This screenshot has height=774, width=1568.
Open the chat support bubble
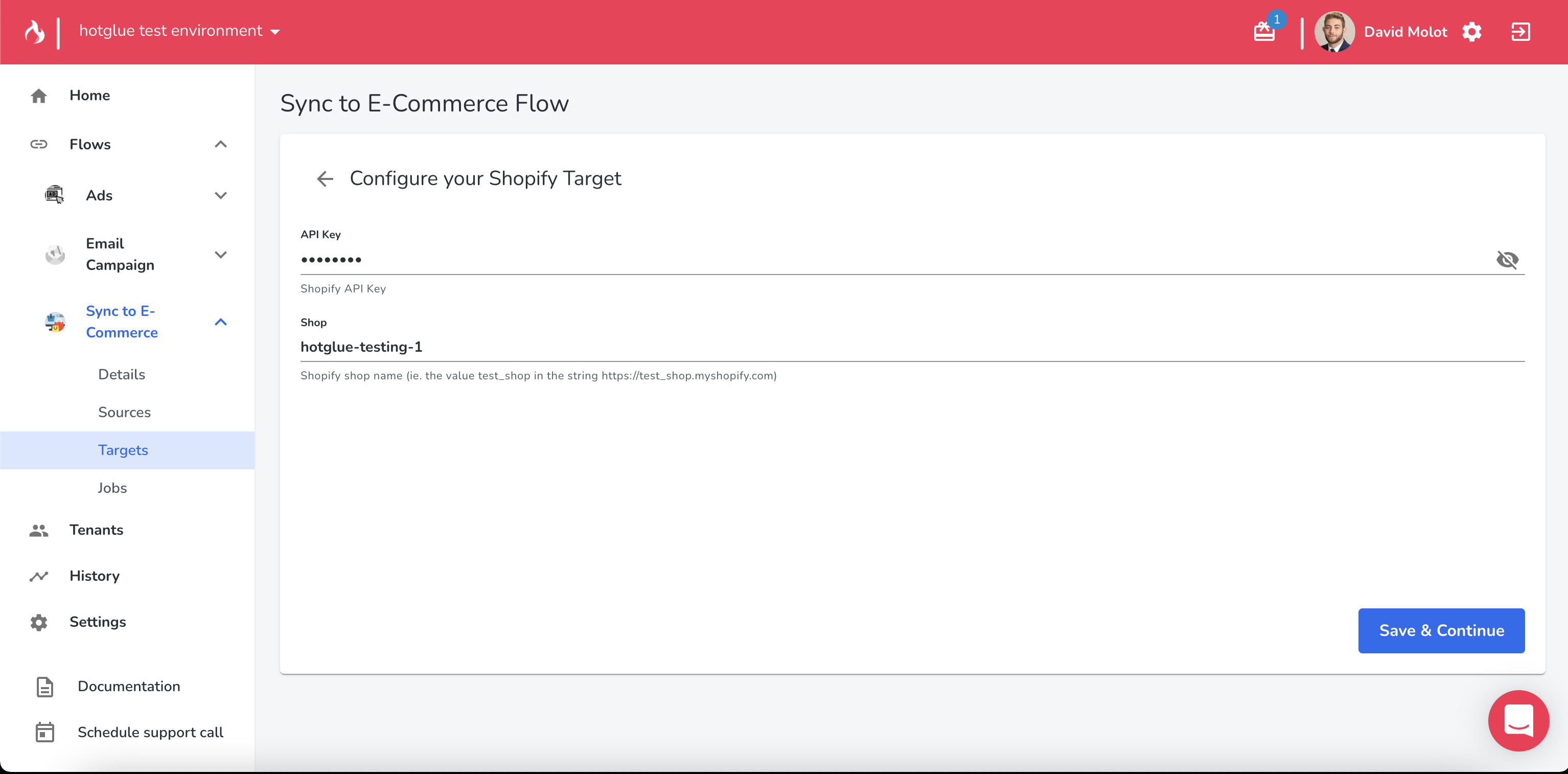tap(1518, 720)
